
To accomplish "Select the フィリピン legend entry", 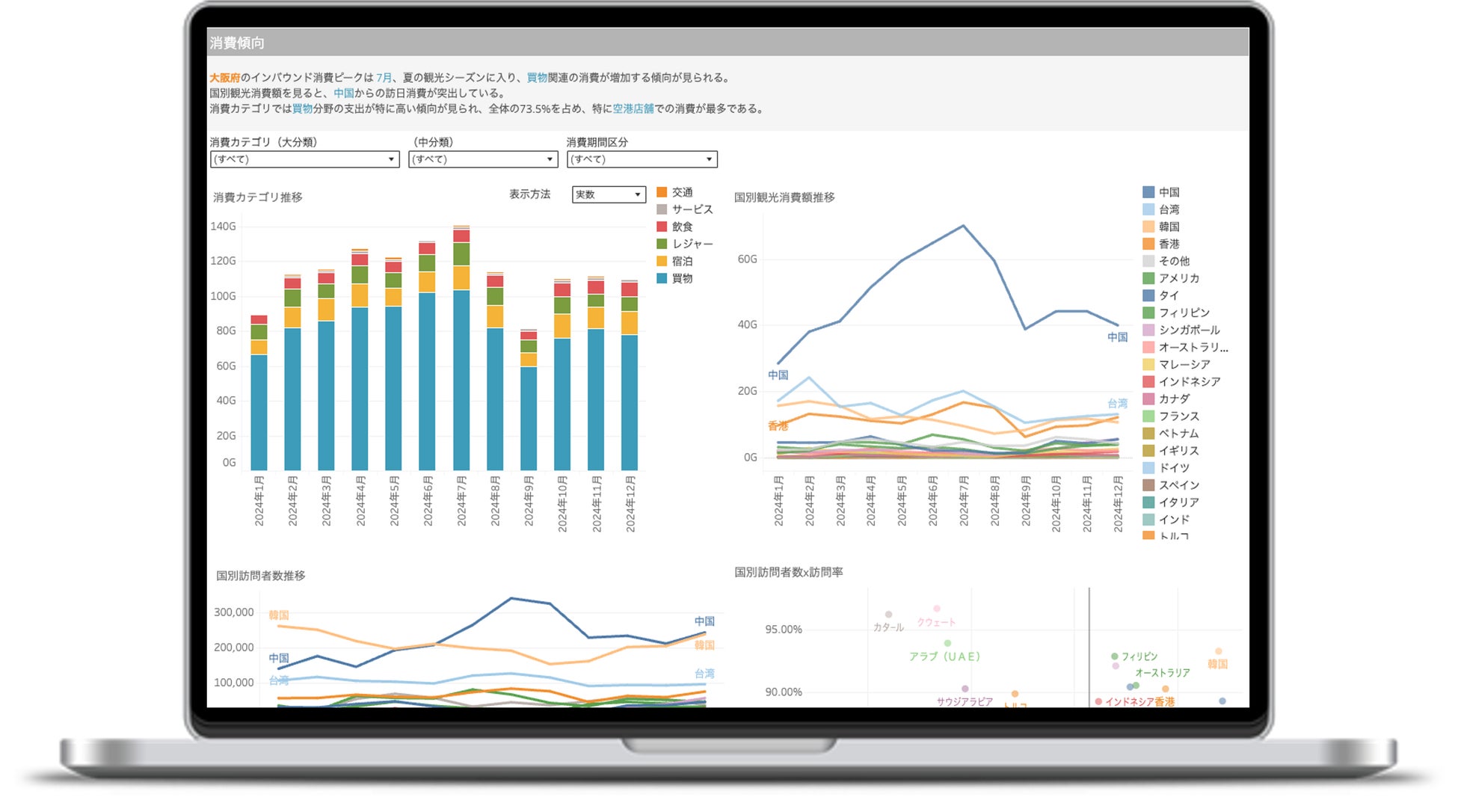I will click(x=1184, y=313).
